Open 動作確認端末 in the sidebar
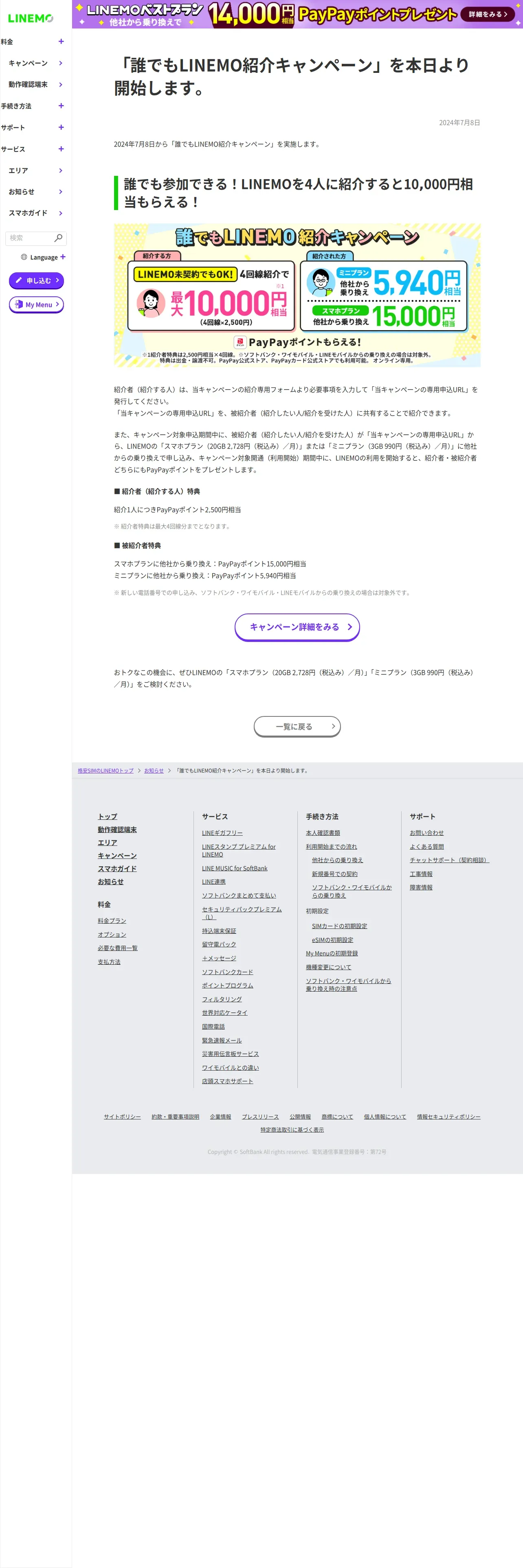This screenshot has height=1568, width=523. 35,85
